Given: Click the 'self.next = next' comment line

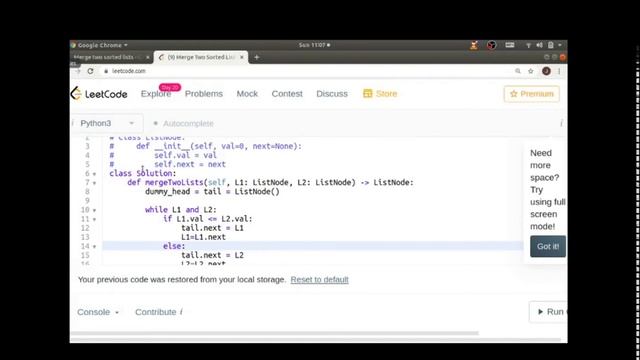Looking at the screenshot, I should pyautogui.click(x=190, y=164).
